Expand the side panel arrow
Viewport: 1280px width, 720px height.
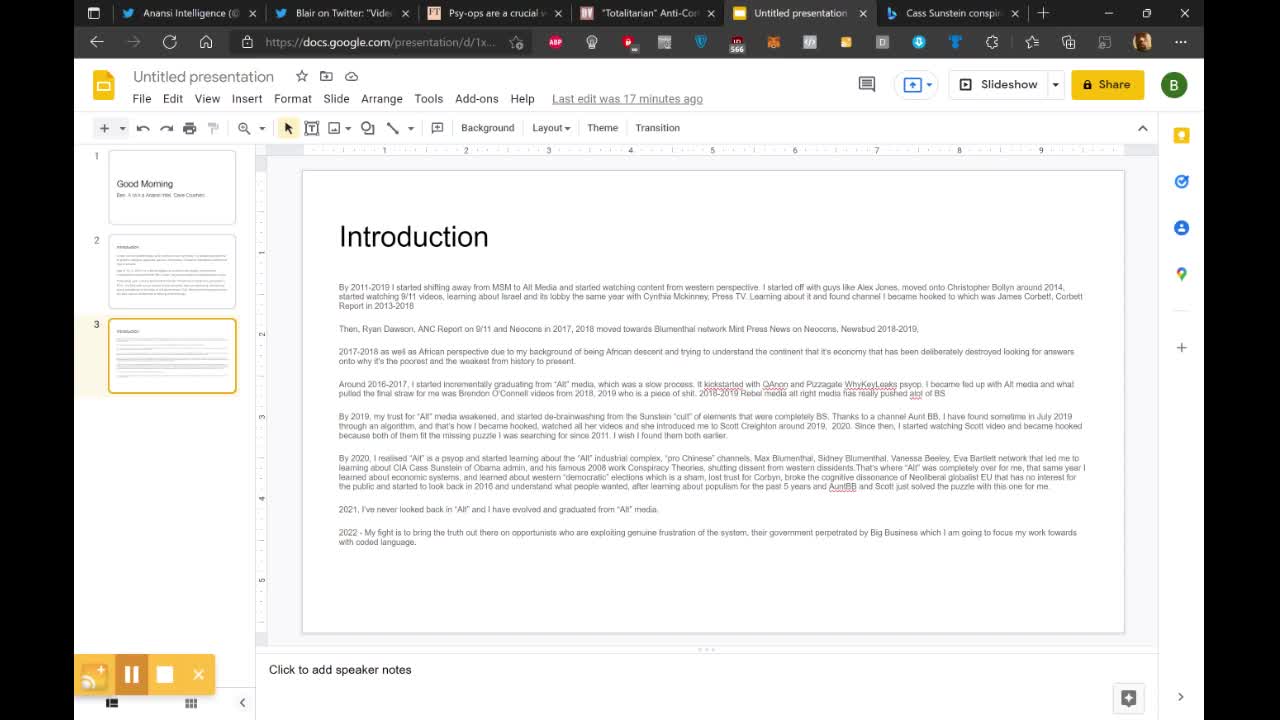click(1180, 697)
